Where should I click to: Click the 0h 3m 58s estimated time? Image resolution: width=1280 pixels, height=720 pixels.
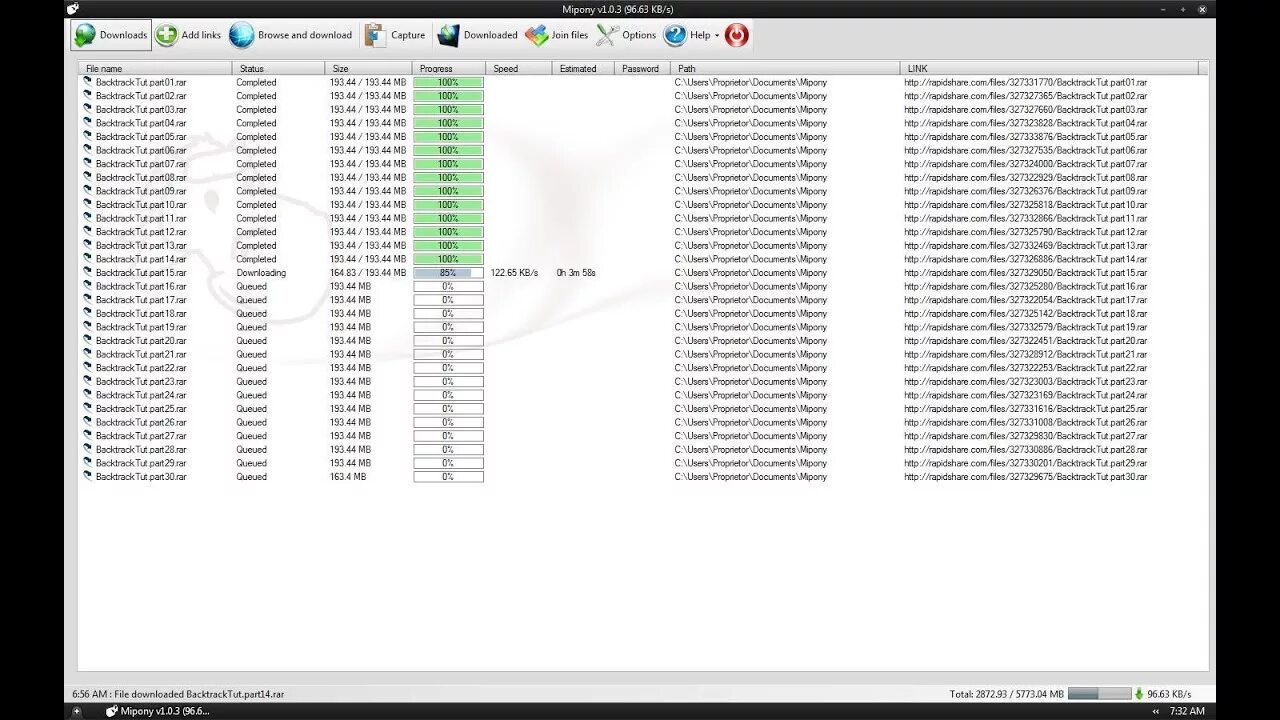[x=576, y=273]
